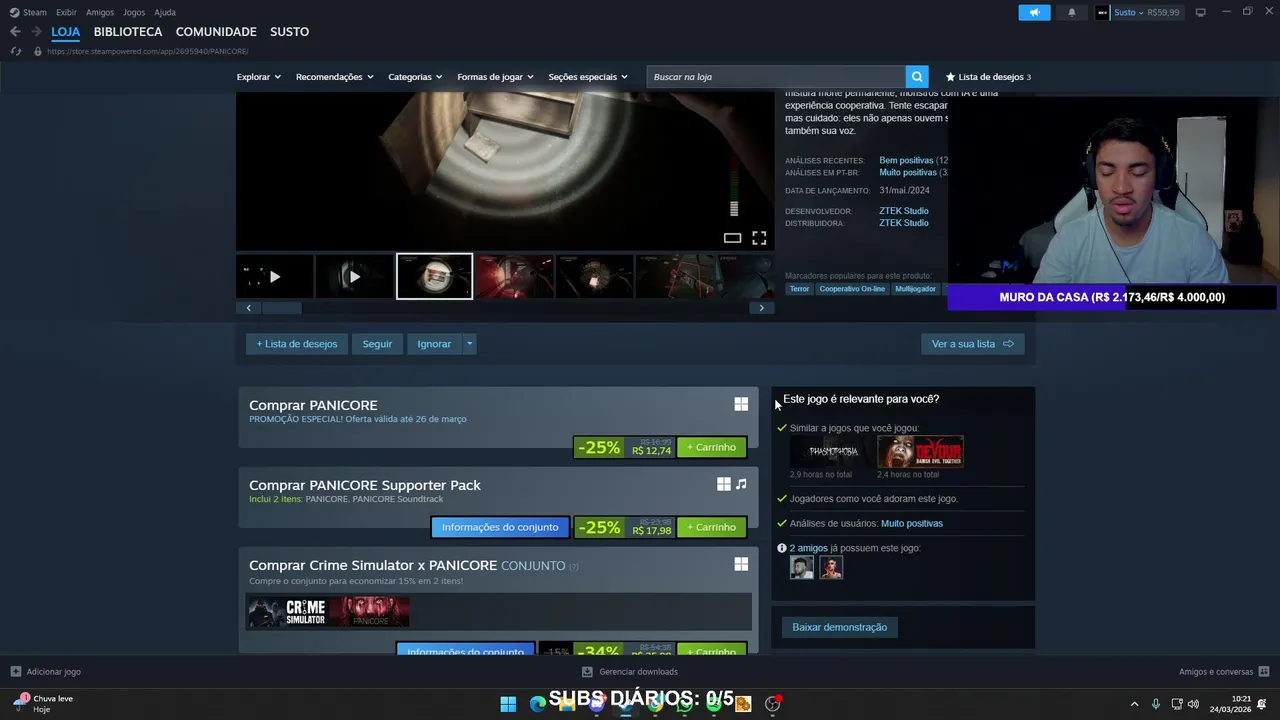Image resolution: width=1280 pixels, height=720 pixels.
Task: Open the Windows Start button
Action: (x=508, y=704)
